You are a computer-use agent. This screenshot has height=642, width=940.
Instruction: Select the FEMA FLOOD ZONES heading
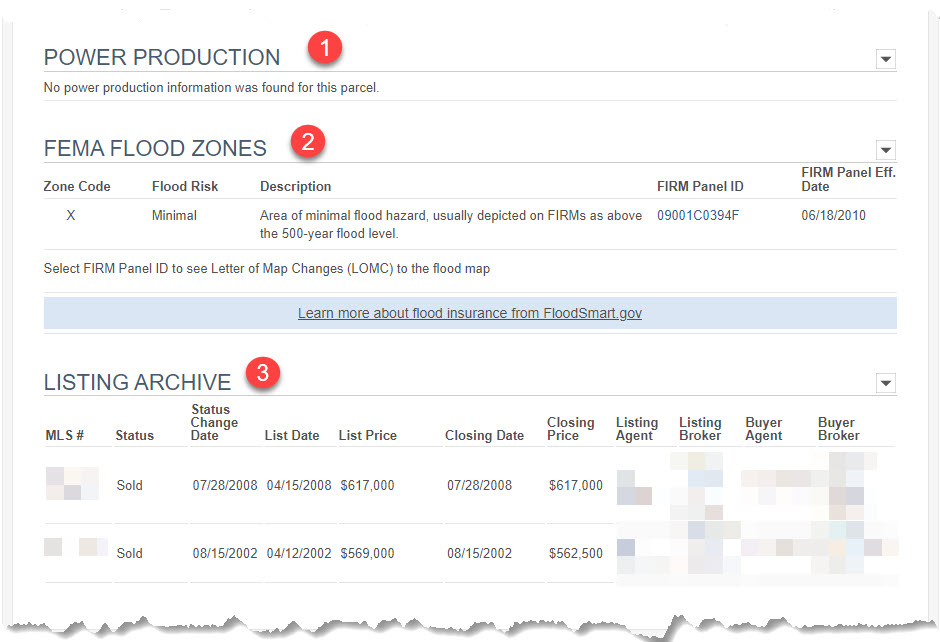[x=155, y=148]
